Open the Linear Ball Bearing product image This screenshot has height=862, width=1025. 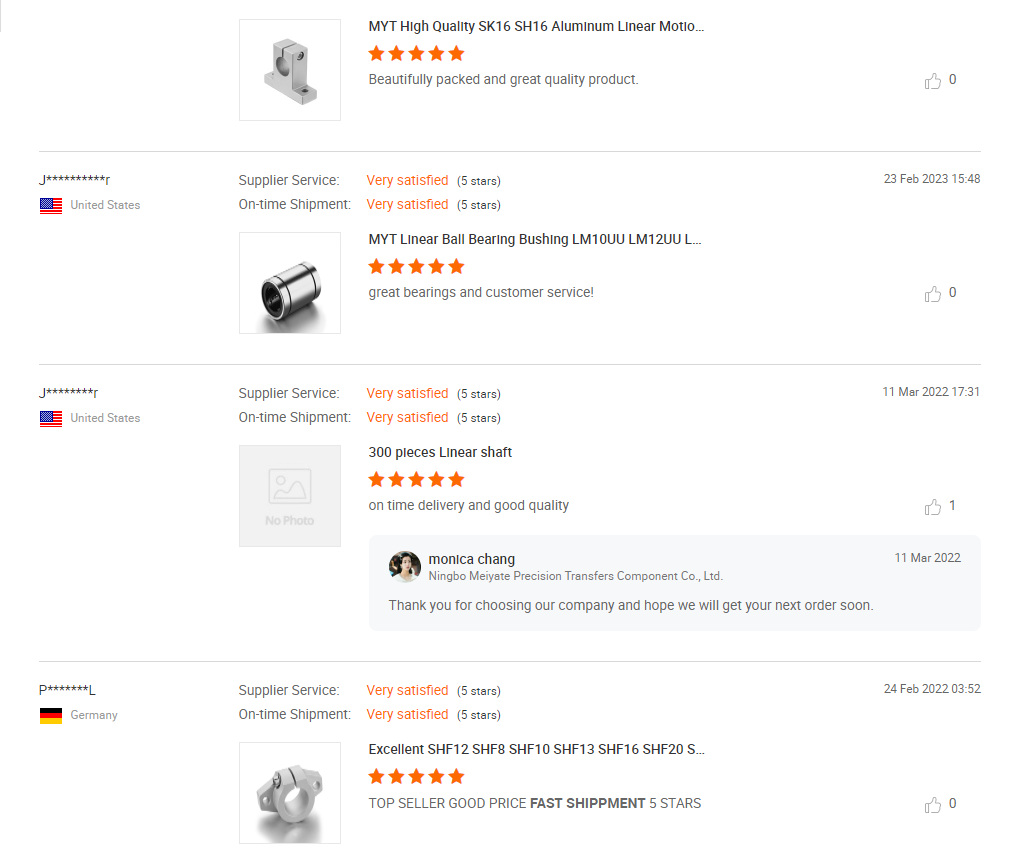(x=290, y=283)
